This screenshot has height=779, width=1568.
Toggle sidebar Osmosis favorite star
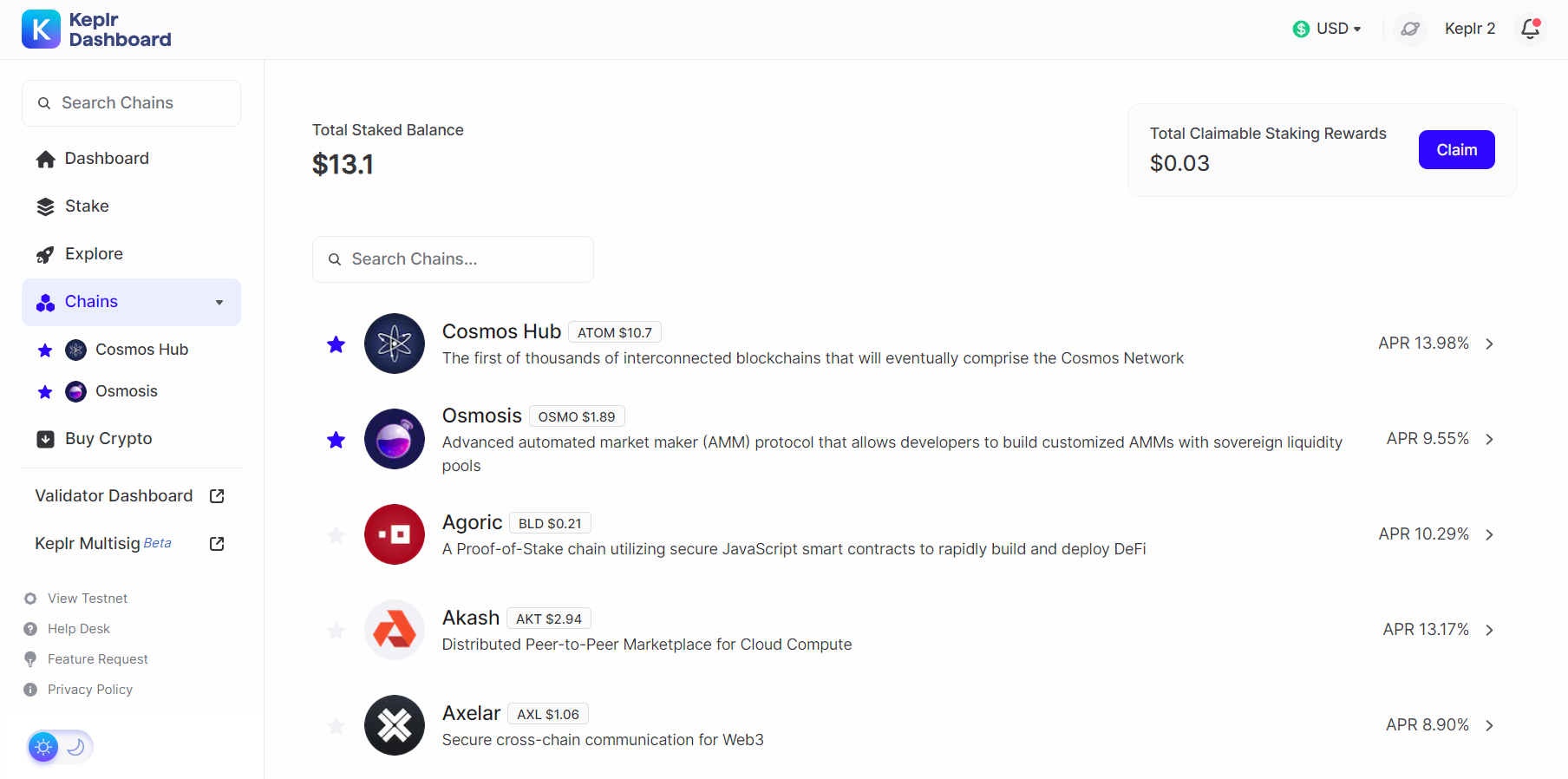tap(45, 392)
